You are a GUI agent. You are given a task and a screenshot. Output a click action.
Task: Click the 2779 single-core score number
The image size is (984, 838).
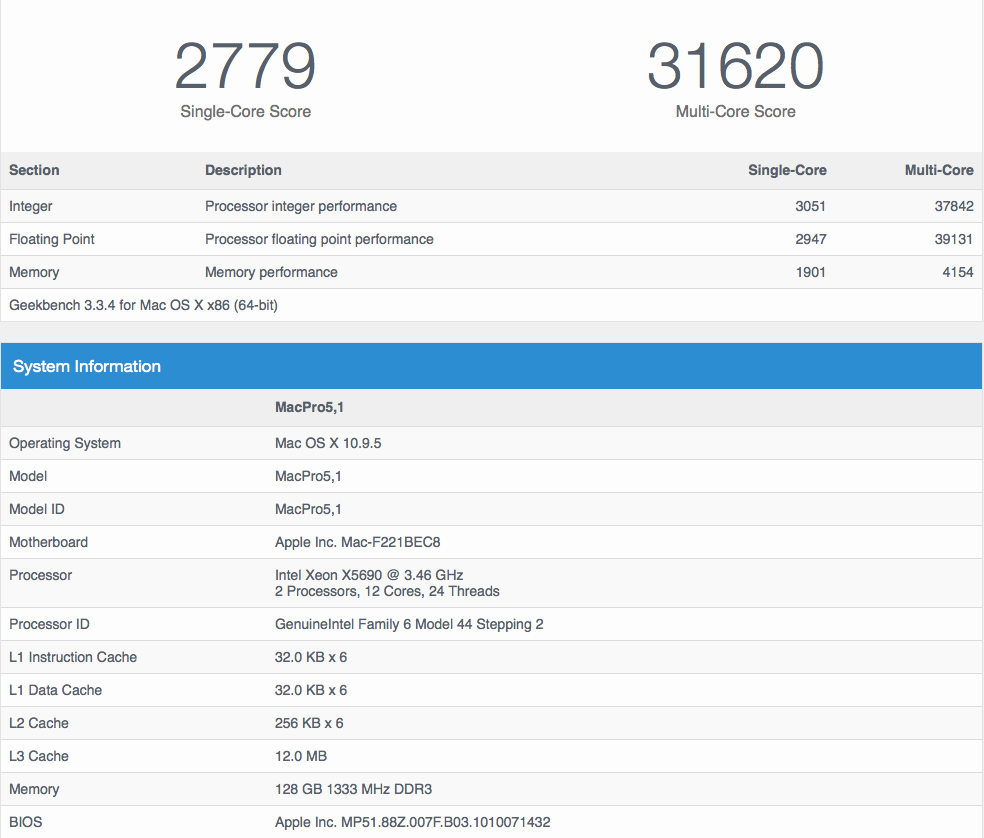(x=245, y=66)
